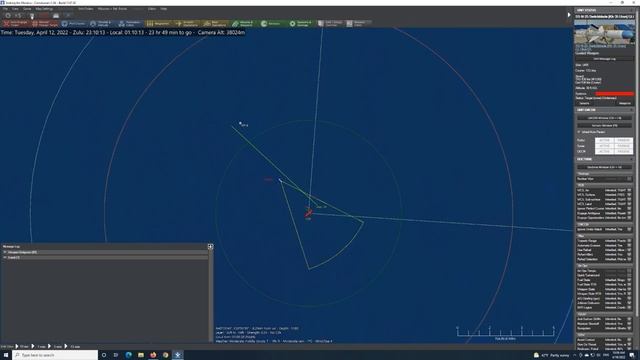Click the Auto Engage Targets toolbar button
This screenshot has height=360, width=640.
pos(16,24)
